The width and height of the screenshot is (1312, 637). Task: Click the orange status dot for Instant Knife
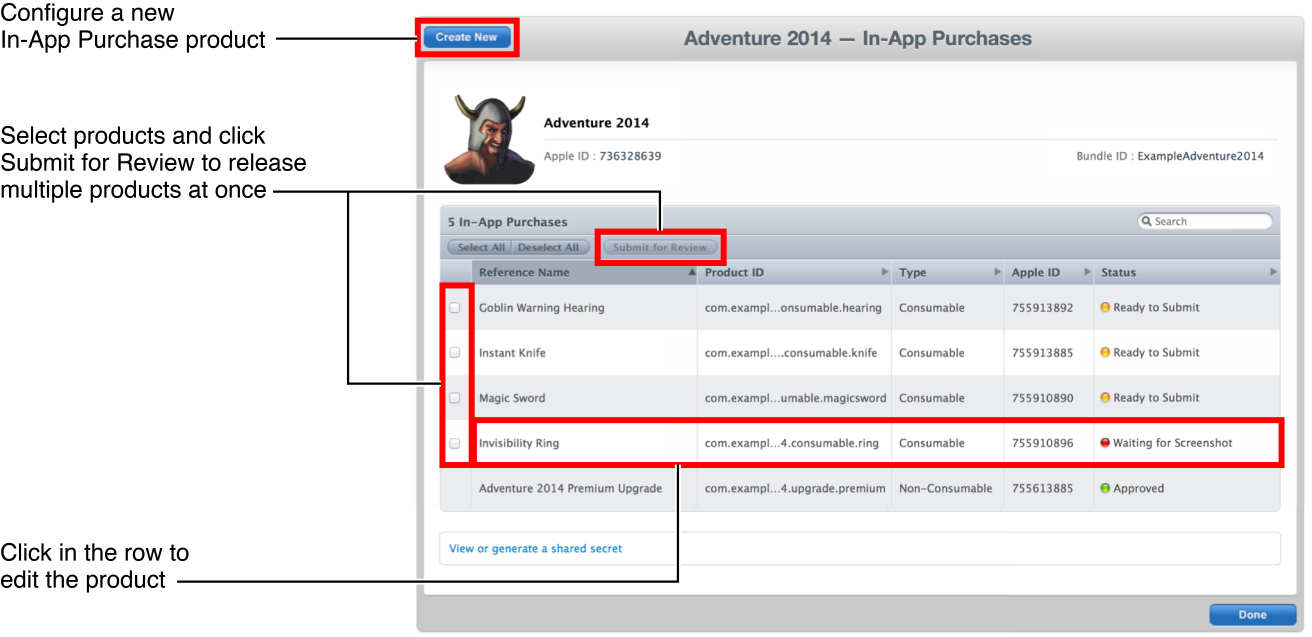coord(1105,353)
